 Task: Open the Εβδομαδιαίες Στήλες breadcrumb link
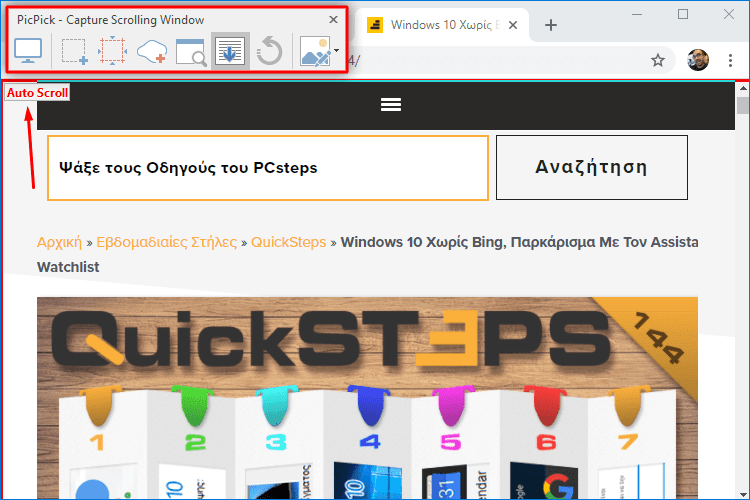[x=166, y=242]
